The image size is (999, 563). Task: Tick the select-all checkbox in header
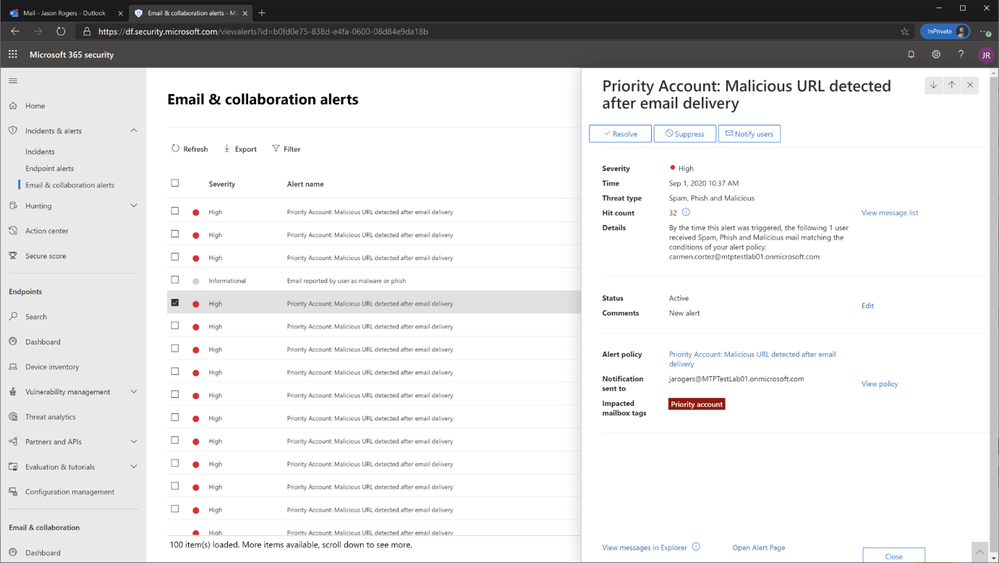(x=175, y=184)
